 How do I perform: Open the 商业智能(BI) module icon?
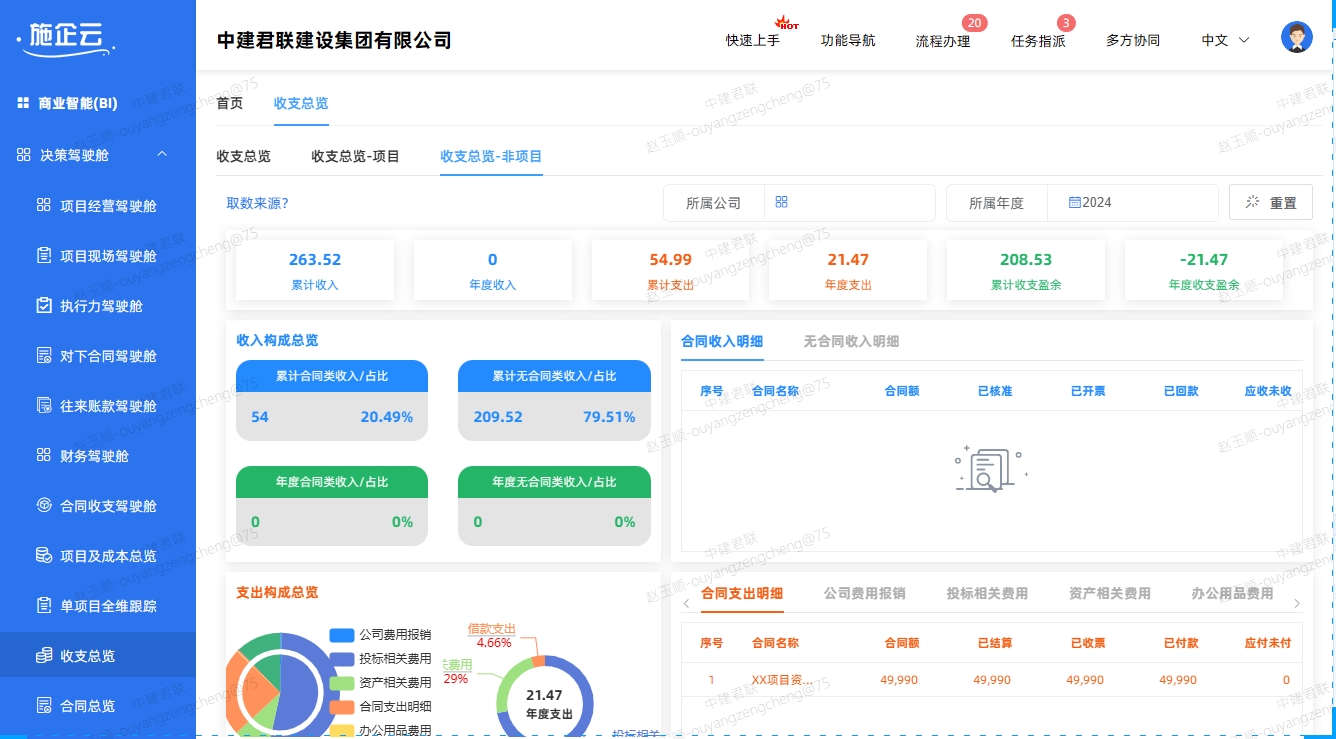coord(22,102)
